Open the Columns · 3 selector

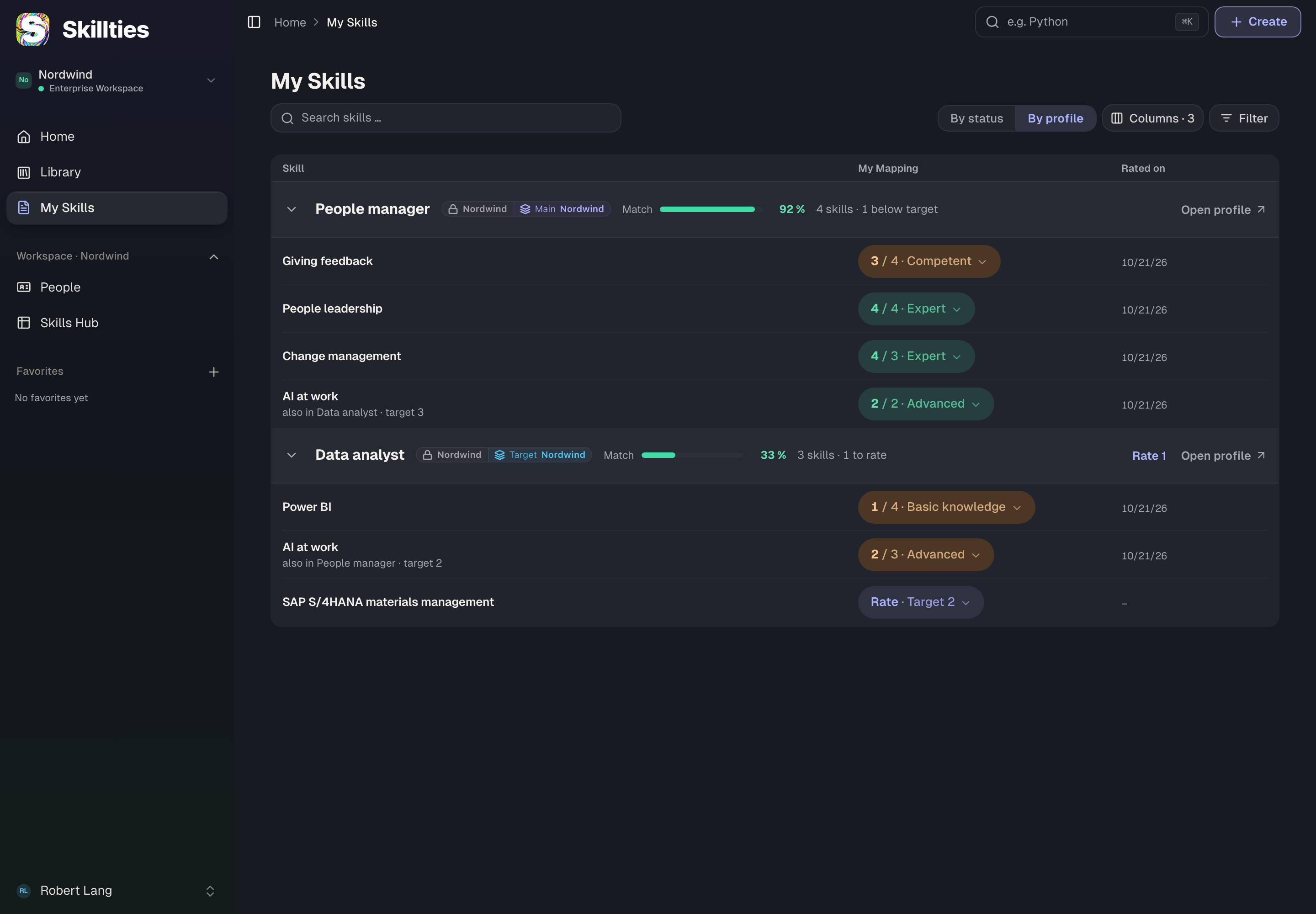pyautogui.click(x=1152, y=118)
